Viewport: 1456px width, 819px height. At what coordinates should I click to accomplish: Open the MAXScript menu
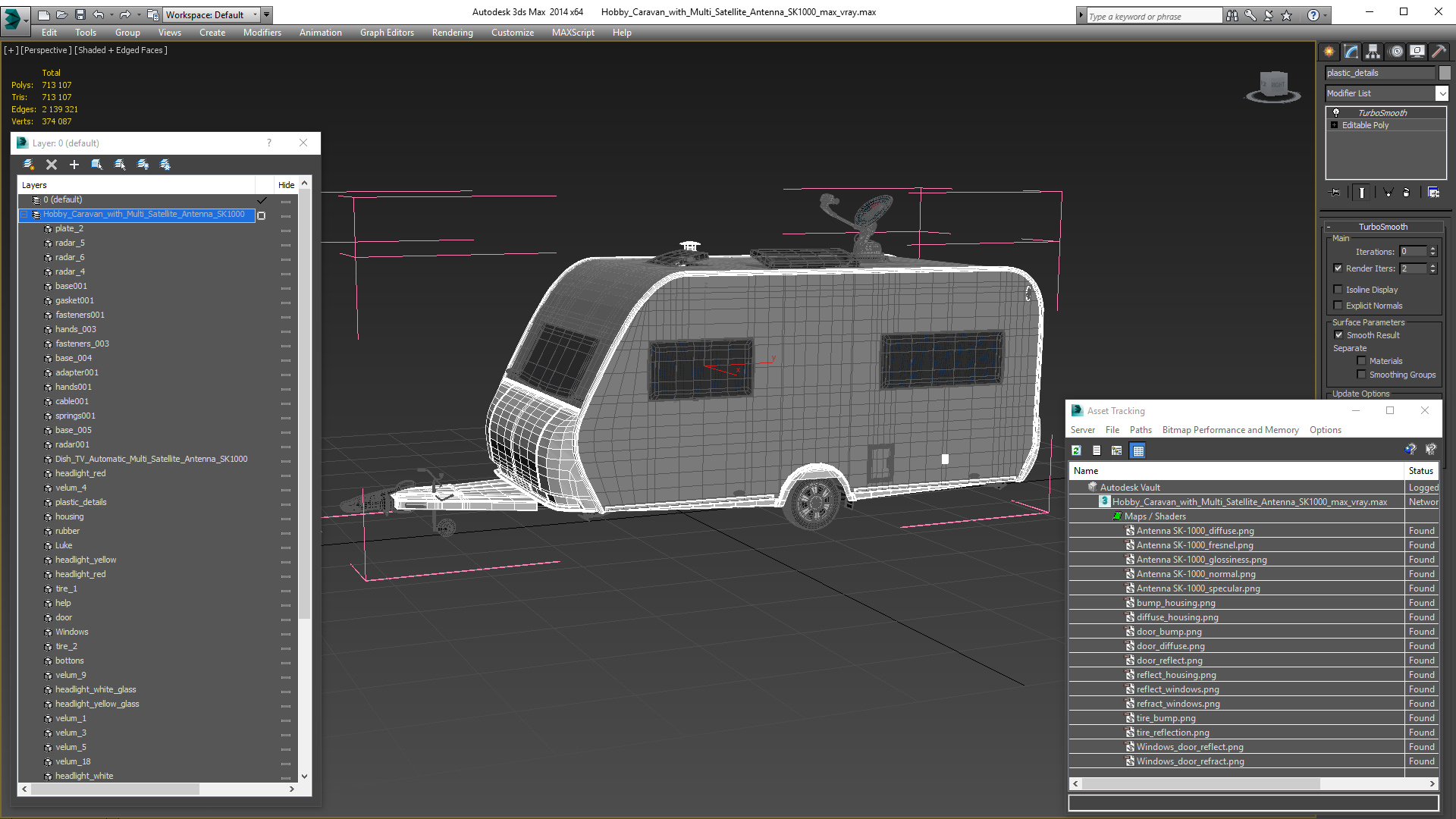click(x=573, y=33)
